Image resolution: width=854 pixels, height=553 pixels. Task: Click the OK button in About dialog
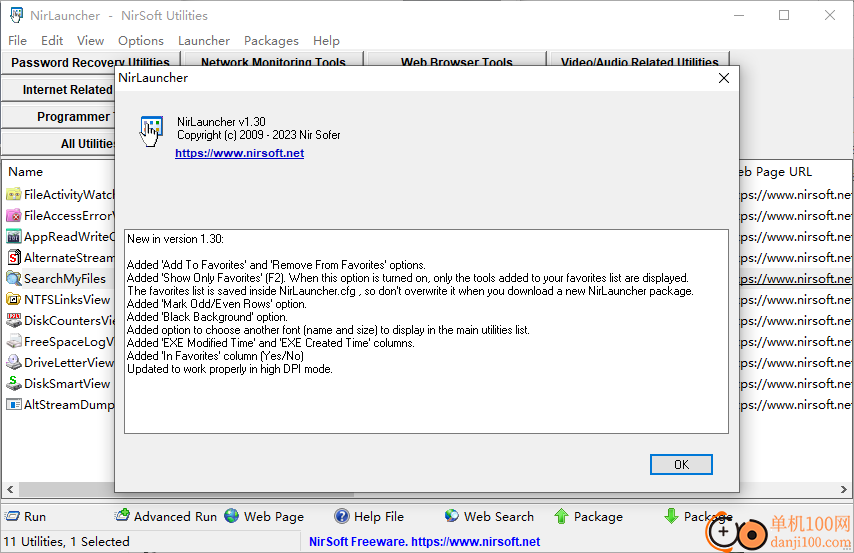[x=681, y=464]
